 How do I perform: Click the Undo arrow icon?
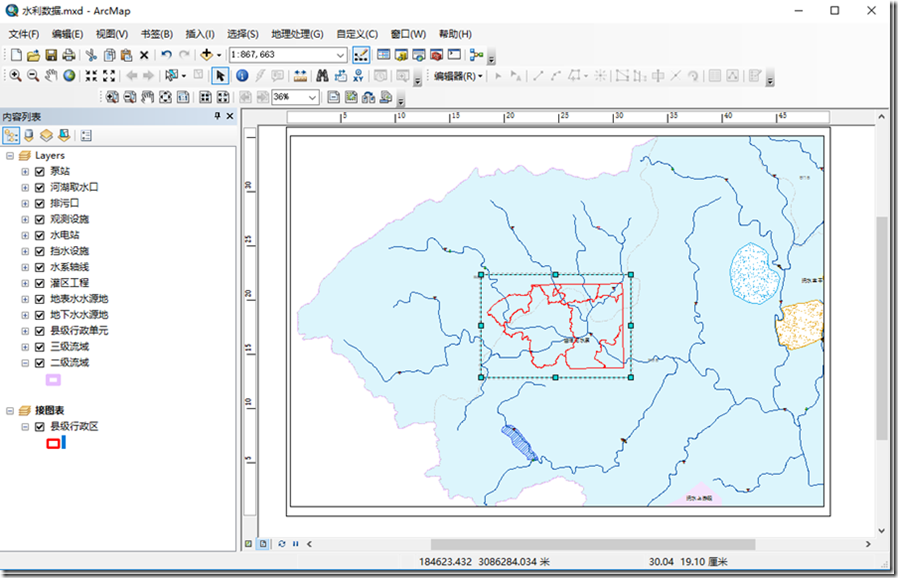[166, 55]
